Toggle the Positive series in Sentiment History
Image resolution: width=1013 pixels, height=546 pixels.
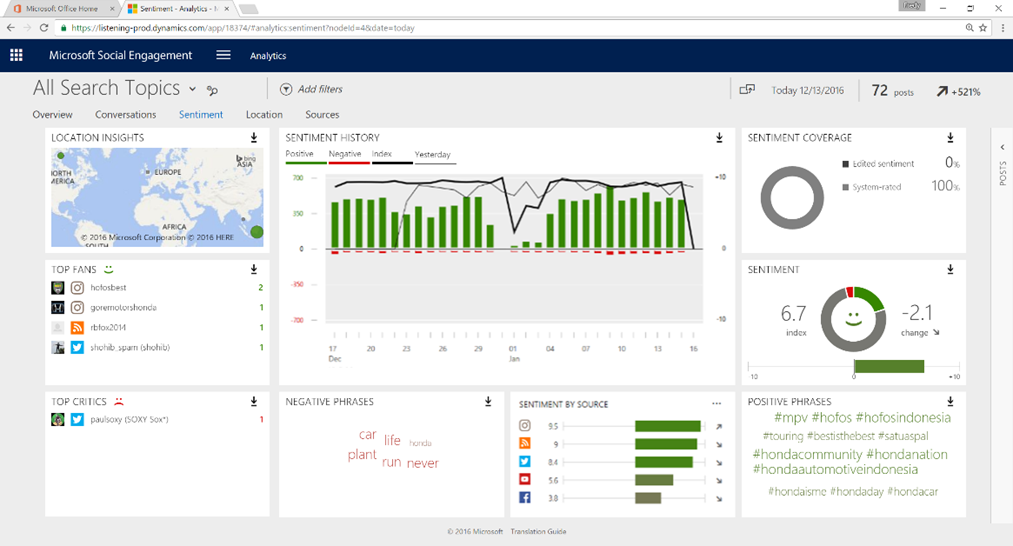coord(300,155)
